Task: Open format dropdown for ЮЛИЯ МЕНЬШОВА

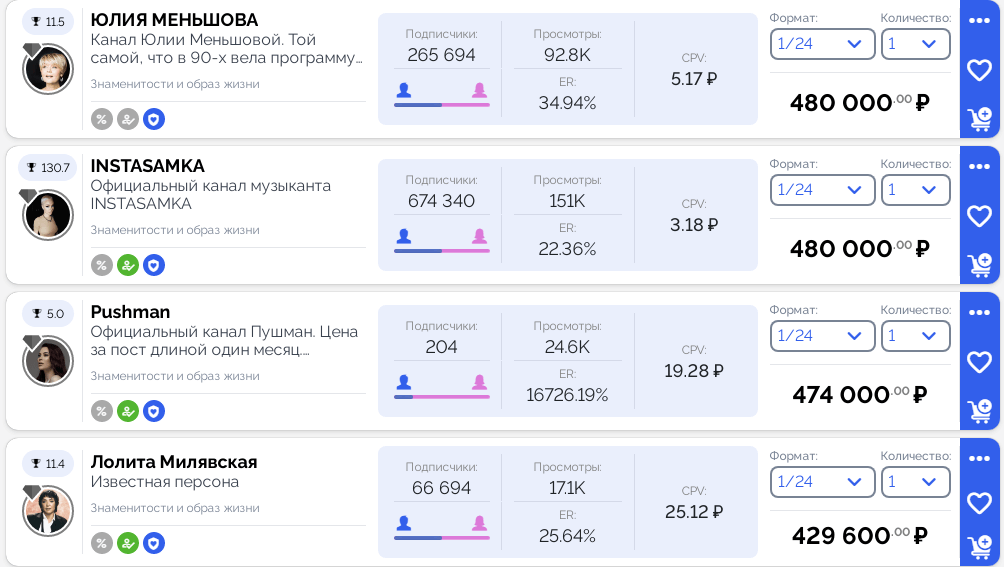Action: click(822, 44)
